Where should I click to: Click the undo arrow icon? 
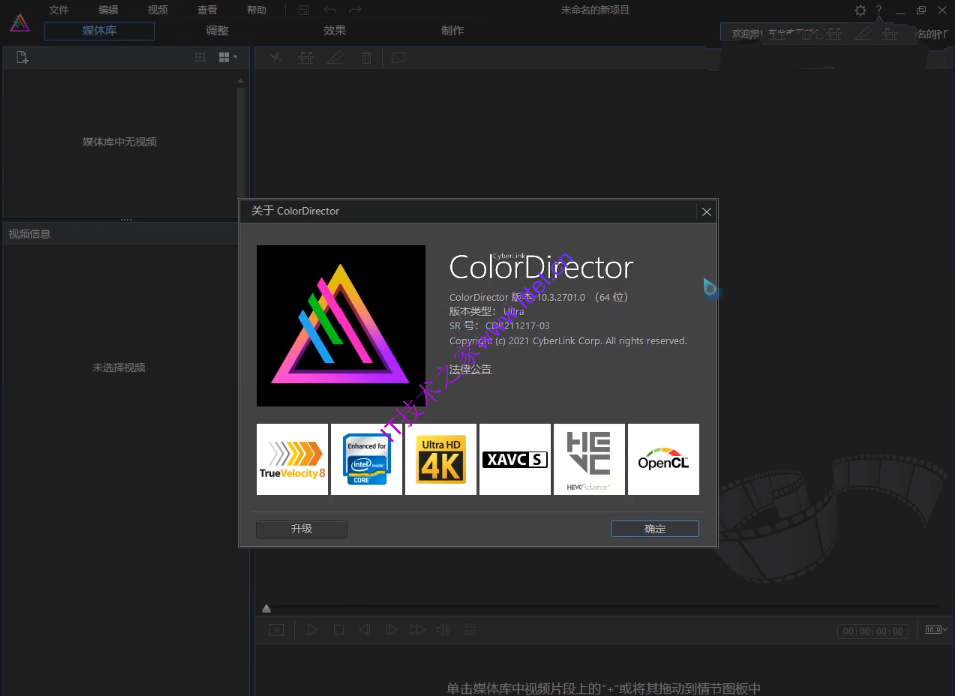pyautogui.click(x=329, y=10)
